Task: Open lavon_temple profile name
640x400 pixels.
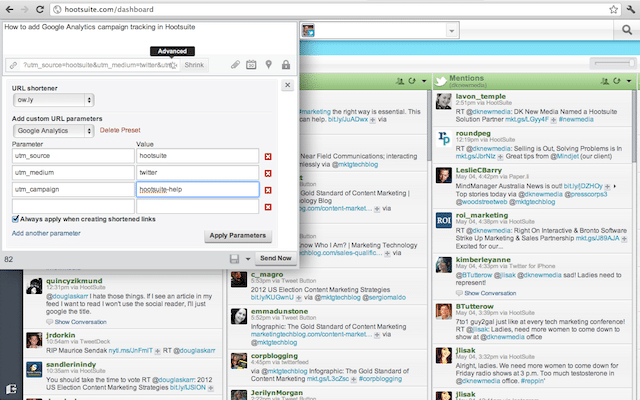Action: tap(480, 96)
